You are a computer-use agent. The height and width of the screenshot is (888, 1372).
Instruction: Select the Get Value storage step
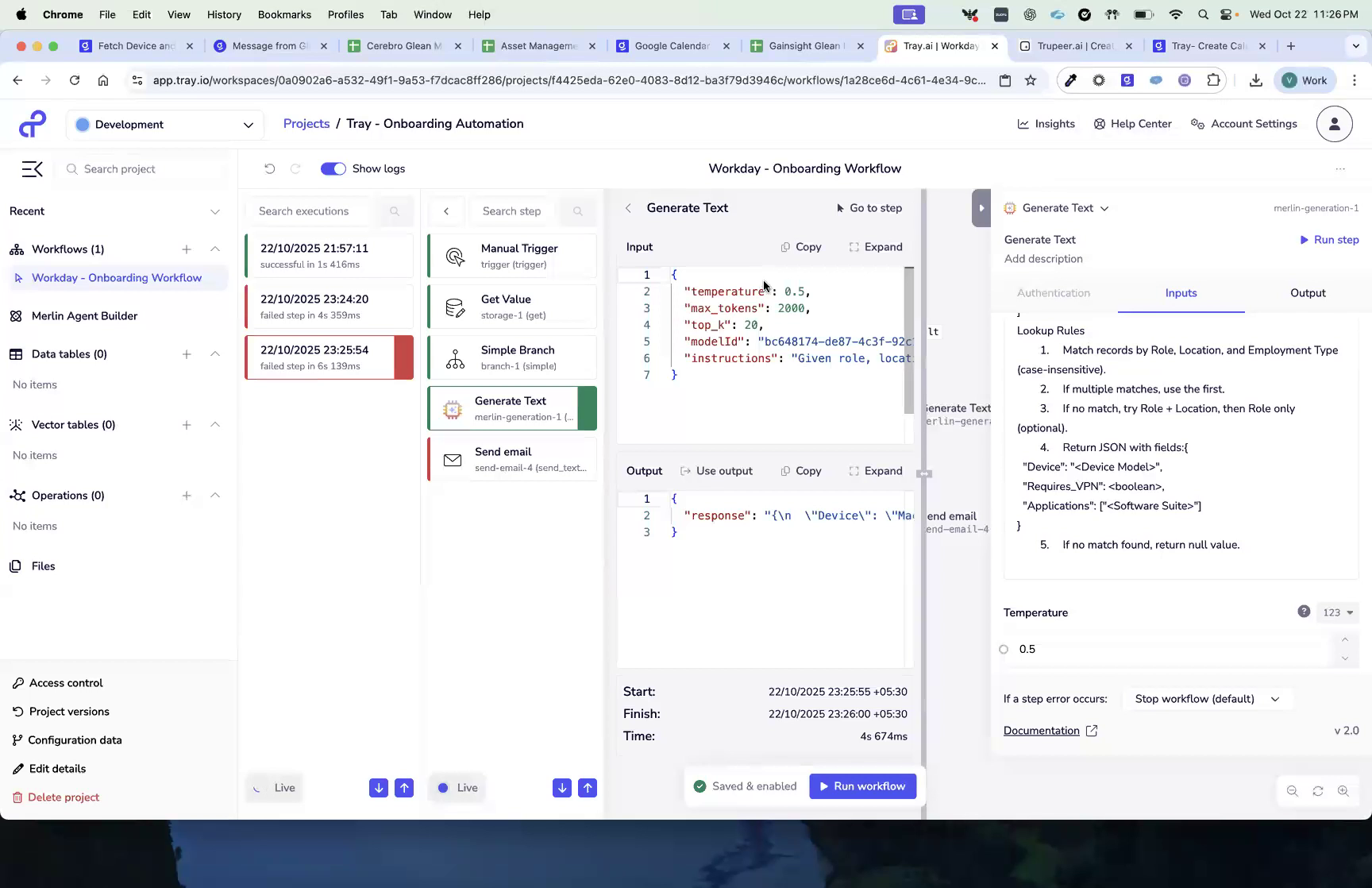511,307
